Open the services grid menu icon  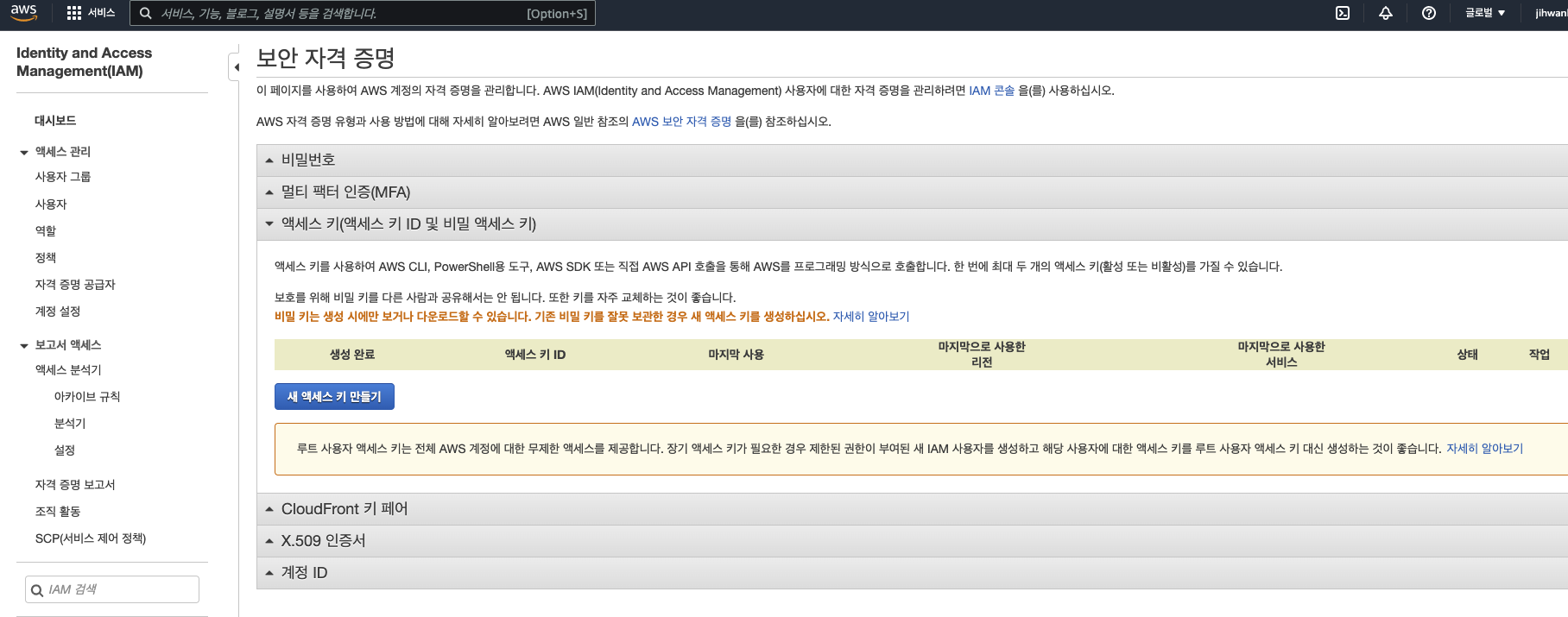(74, 13)
